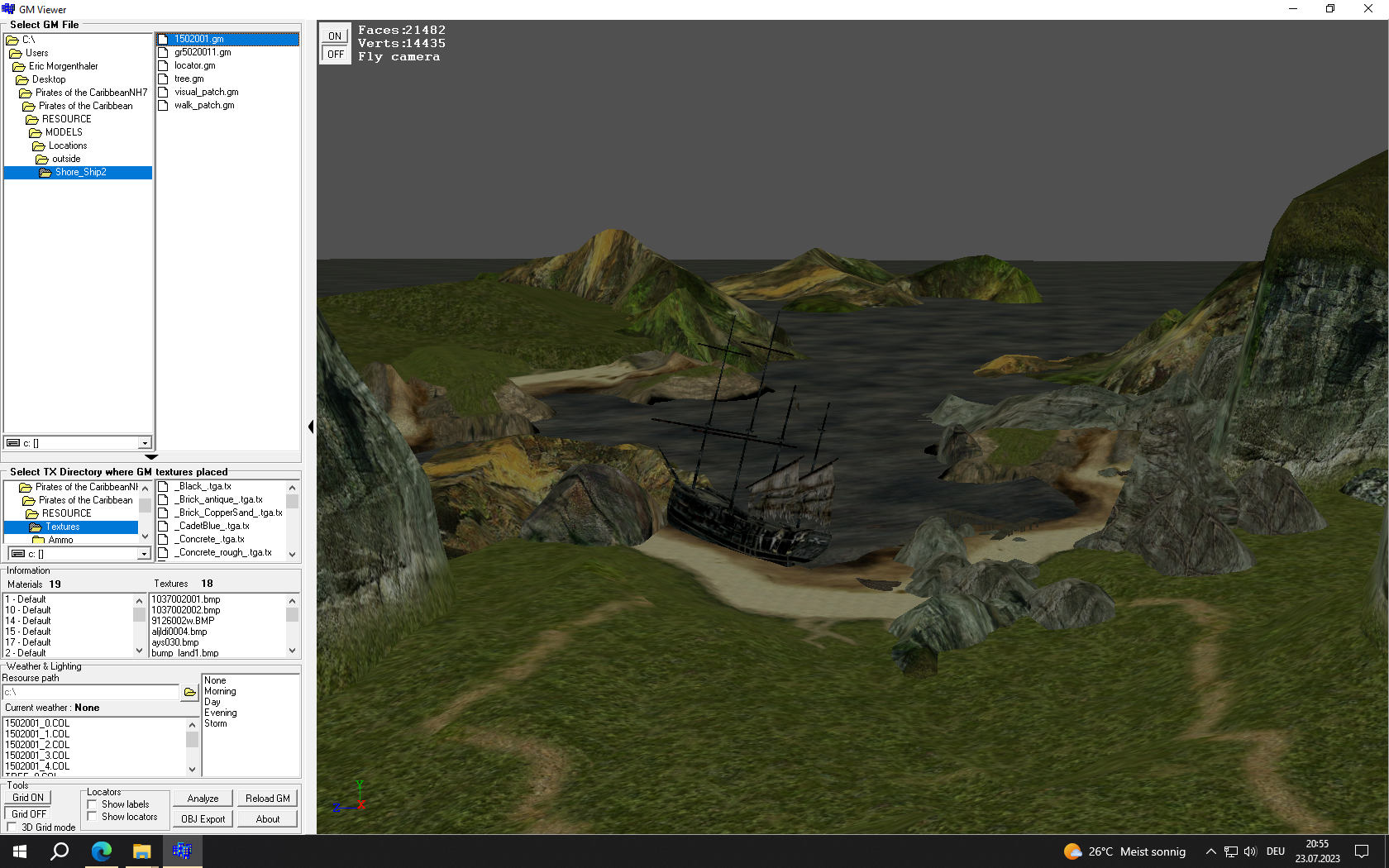
Task: Select 1502001_0.COL entry
Action: click(37, 723)
